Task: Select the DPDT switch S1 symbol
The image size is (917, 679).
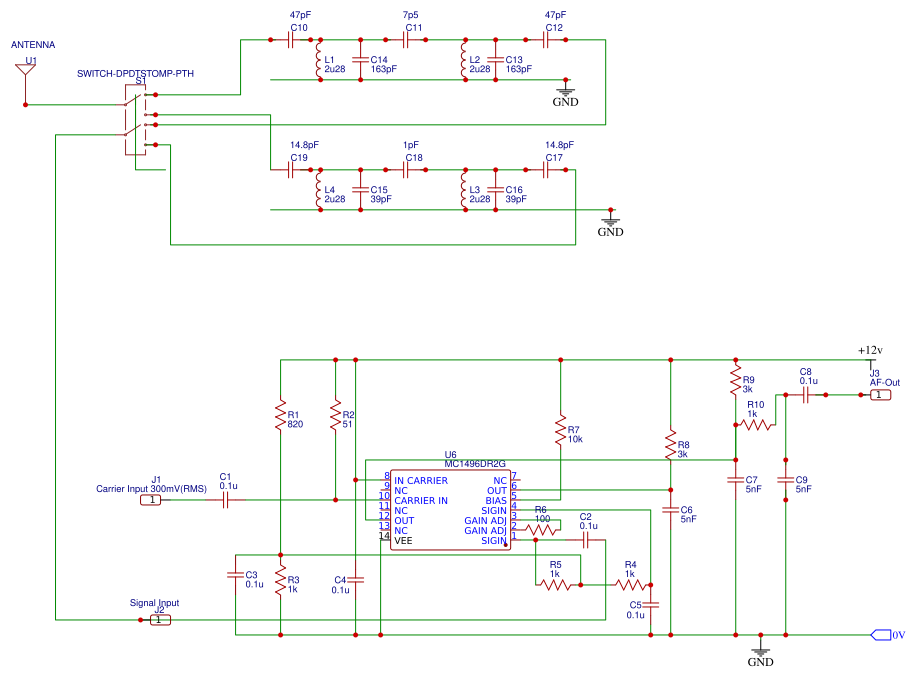Action: (x=136, y=120)
